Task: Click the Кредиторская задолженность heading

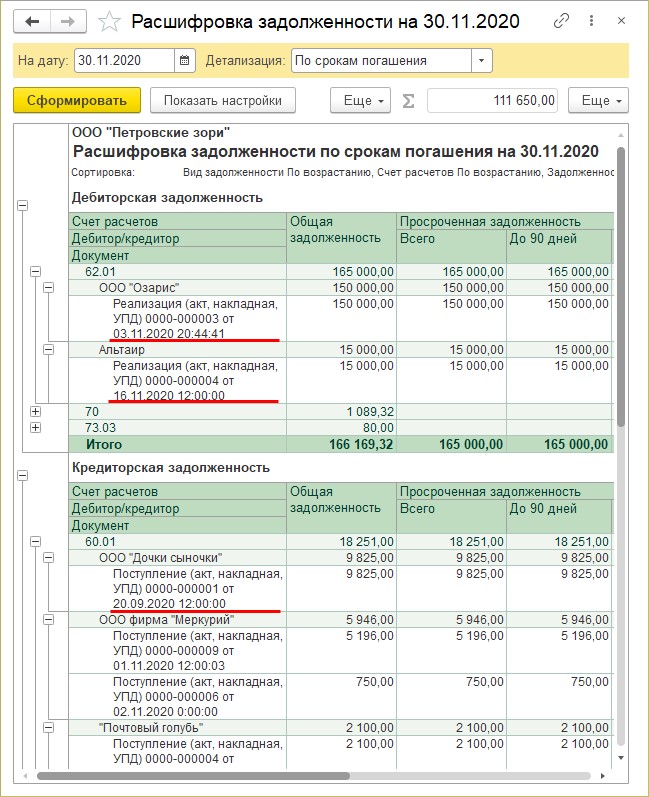Action: tap(171, 468)
